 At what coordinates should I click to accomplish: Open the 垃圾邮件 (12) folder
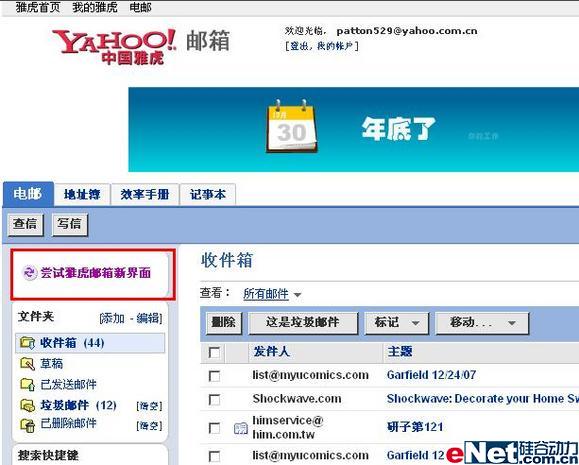[79, 406]
